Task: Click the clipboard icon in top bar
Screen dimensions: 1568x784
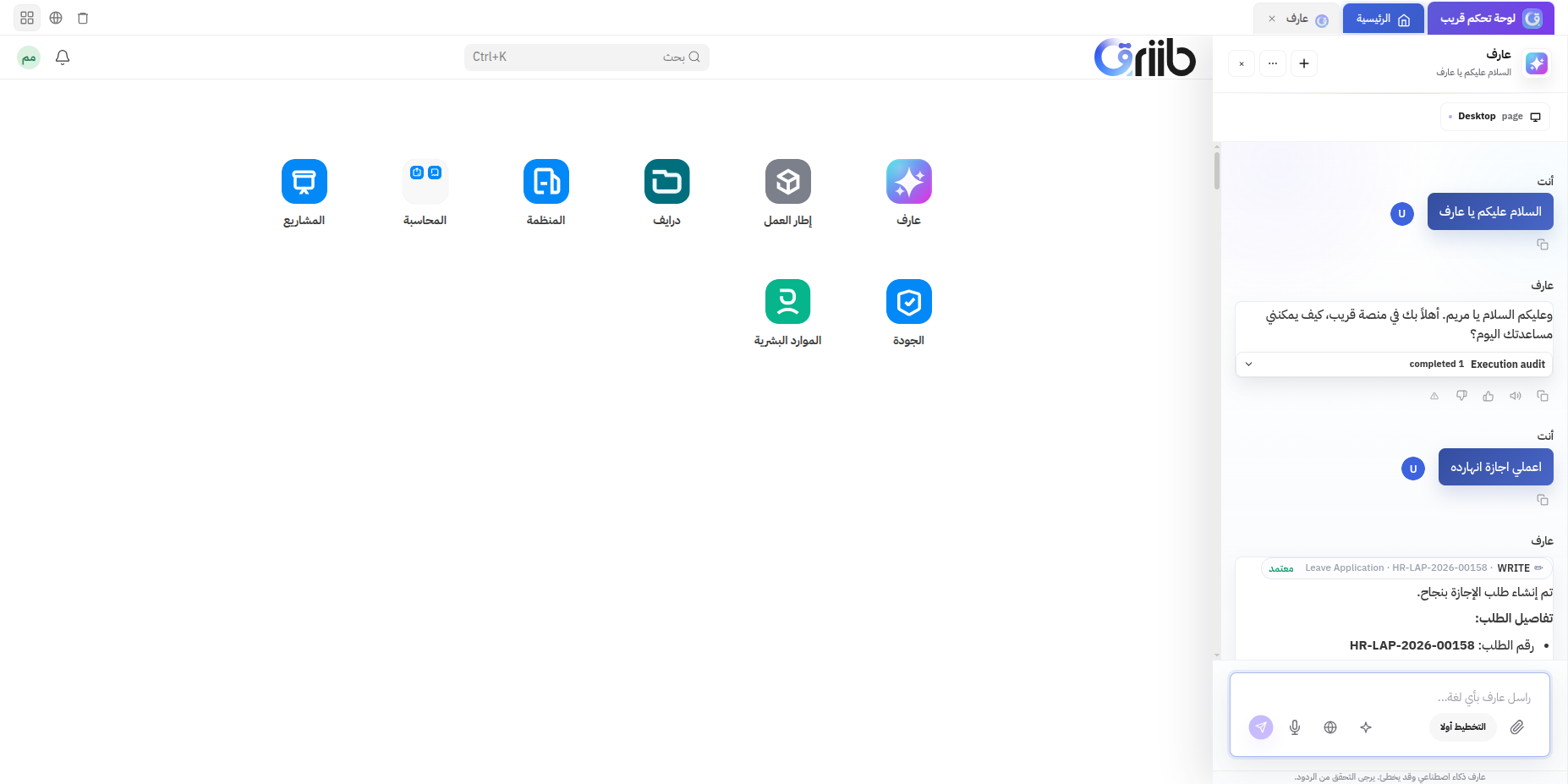Action: [83, 18]
